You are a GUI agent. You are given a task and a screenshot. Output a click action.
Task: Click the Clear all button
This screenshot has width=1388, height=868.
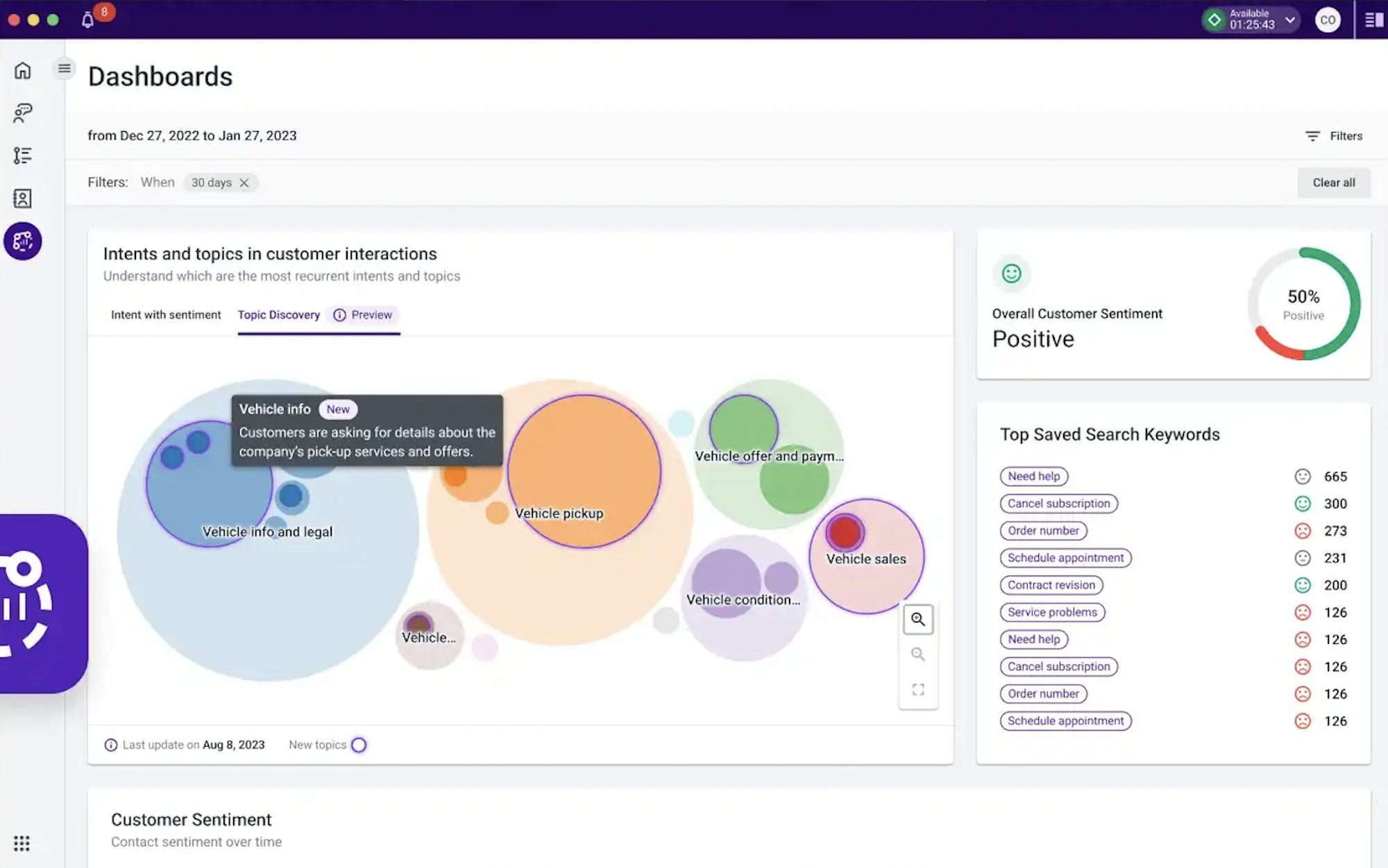[x=1334, y=182]
